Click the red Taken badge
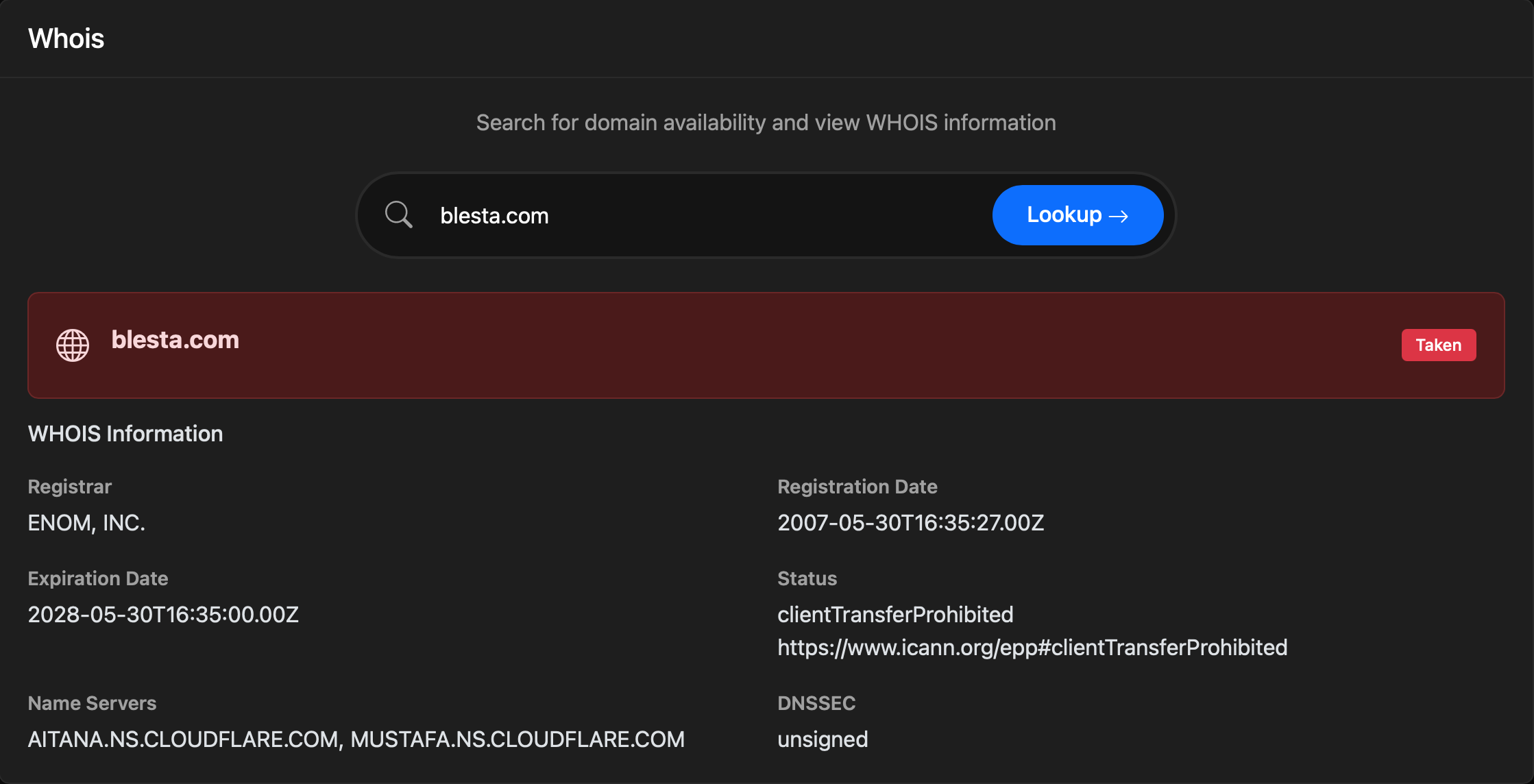Screen dimensions: 1534x784 pos(1439,345)
